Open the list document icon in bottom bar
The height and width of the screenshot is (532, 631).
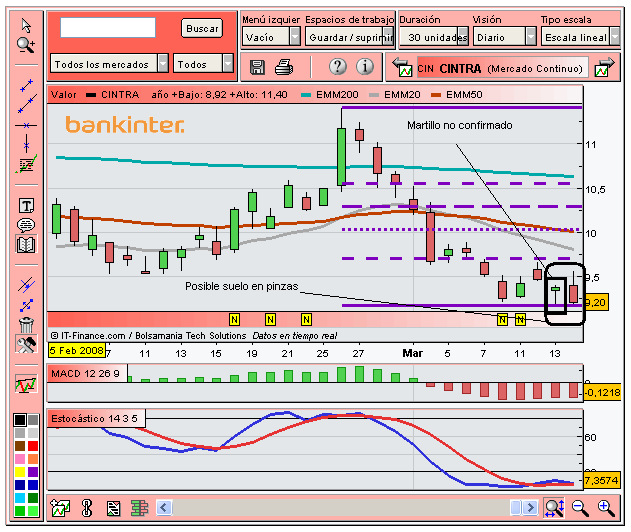pyautogui.click(x=113, y=508)
